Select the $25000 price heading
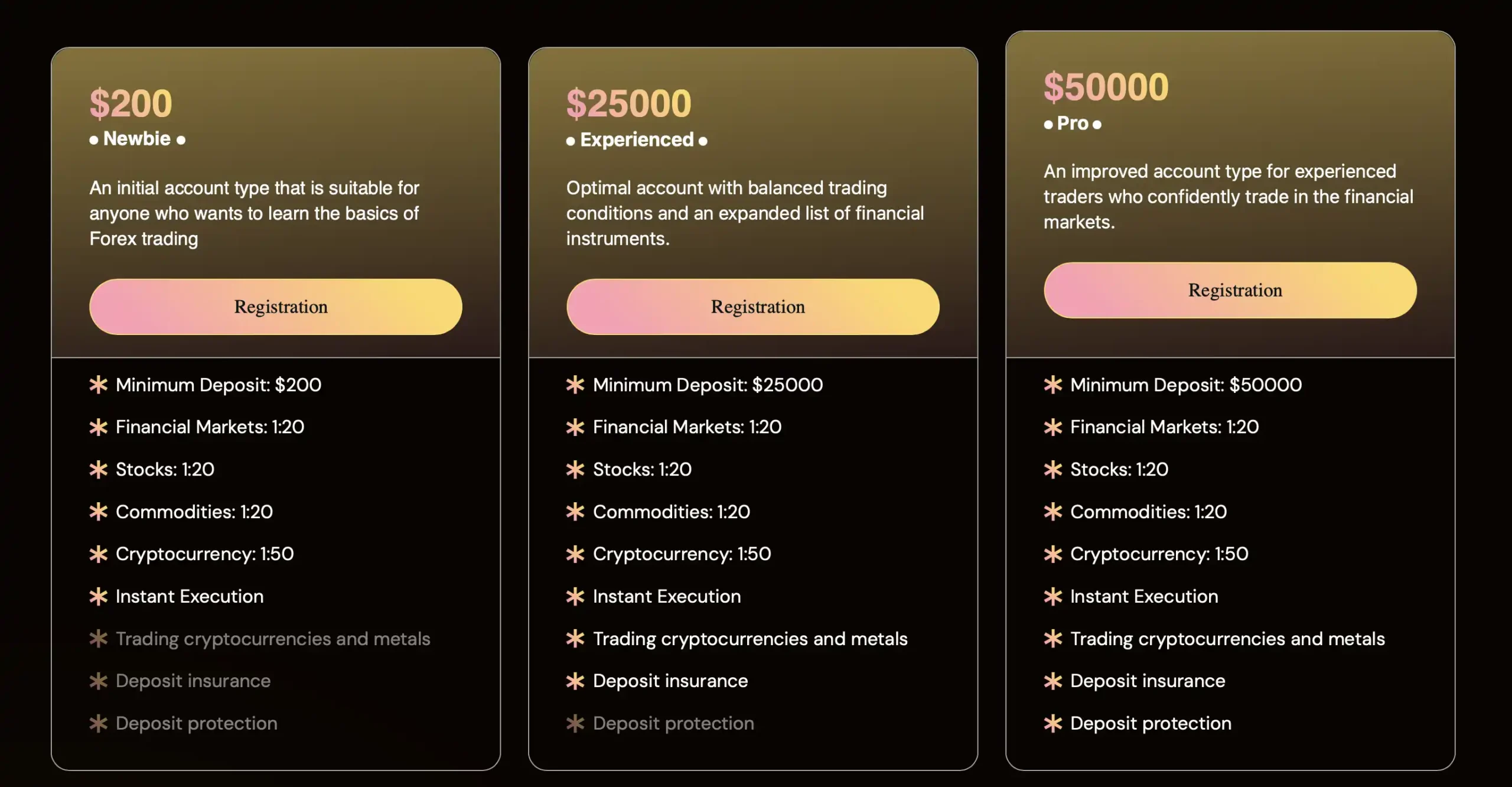 [x=629, y=104]
